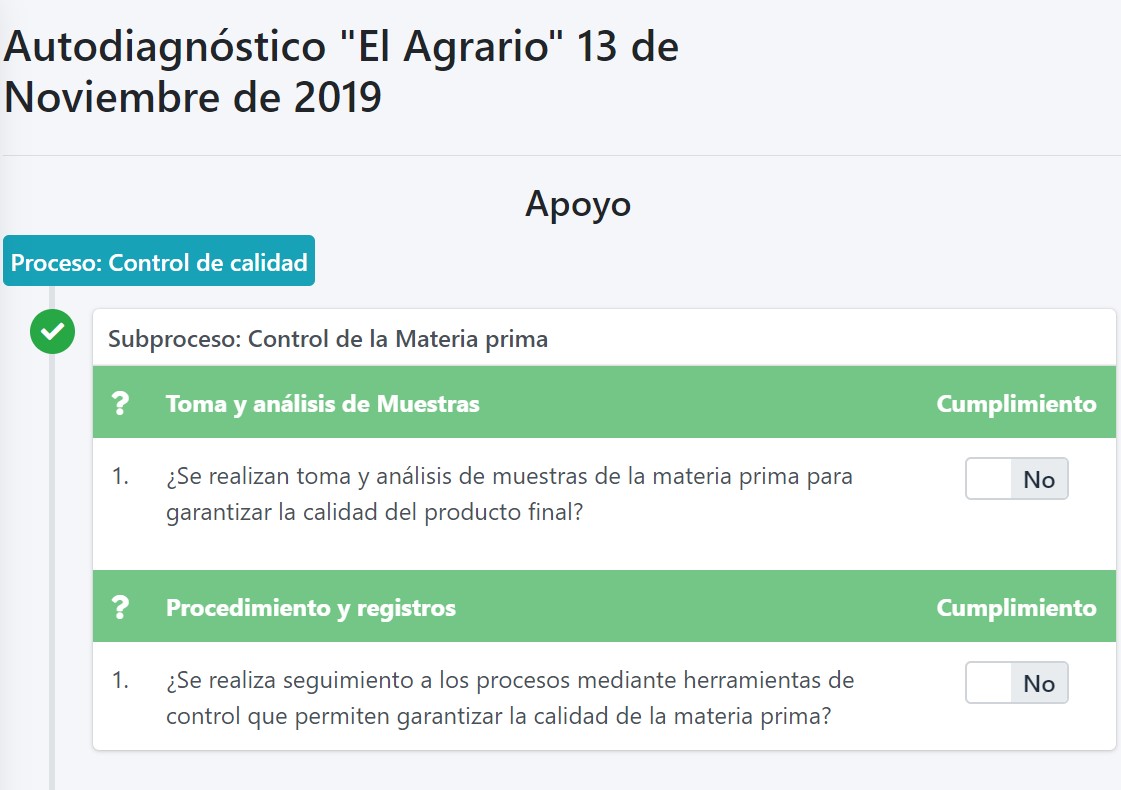This screenshot has height=790, width=1121.
Task: Toggle the seguimiento a los procesos compliance switch
Action: tap(1017, 683)
